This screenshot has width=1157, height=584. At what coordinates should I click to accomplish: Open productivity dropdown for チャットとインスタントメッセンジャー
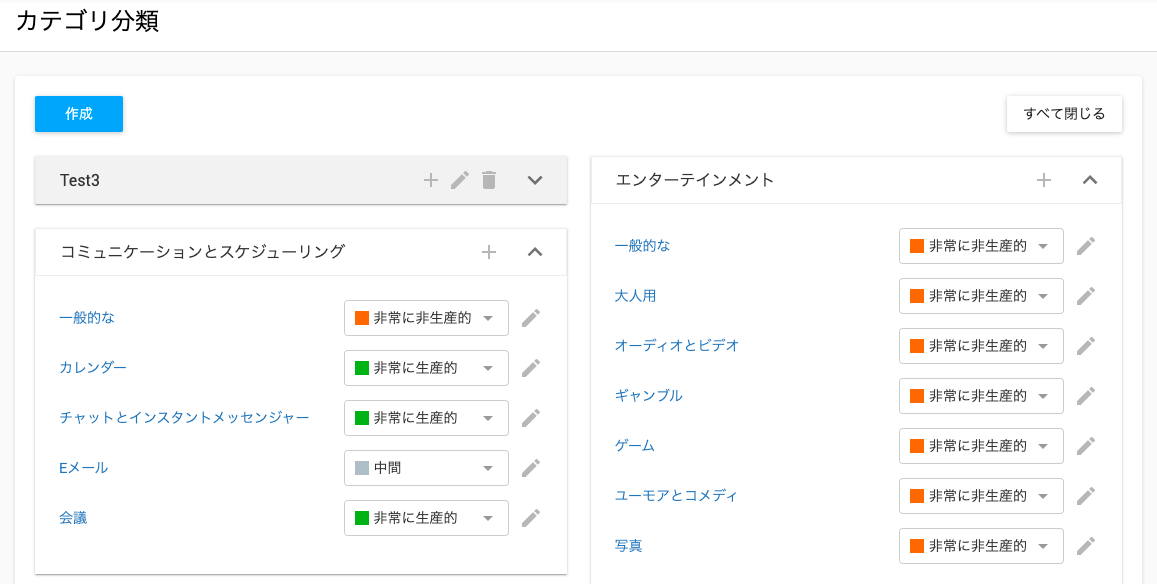click(426, 418)
